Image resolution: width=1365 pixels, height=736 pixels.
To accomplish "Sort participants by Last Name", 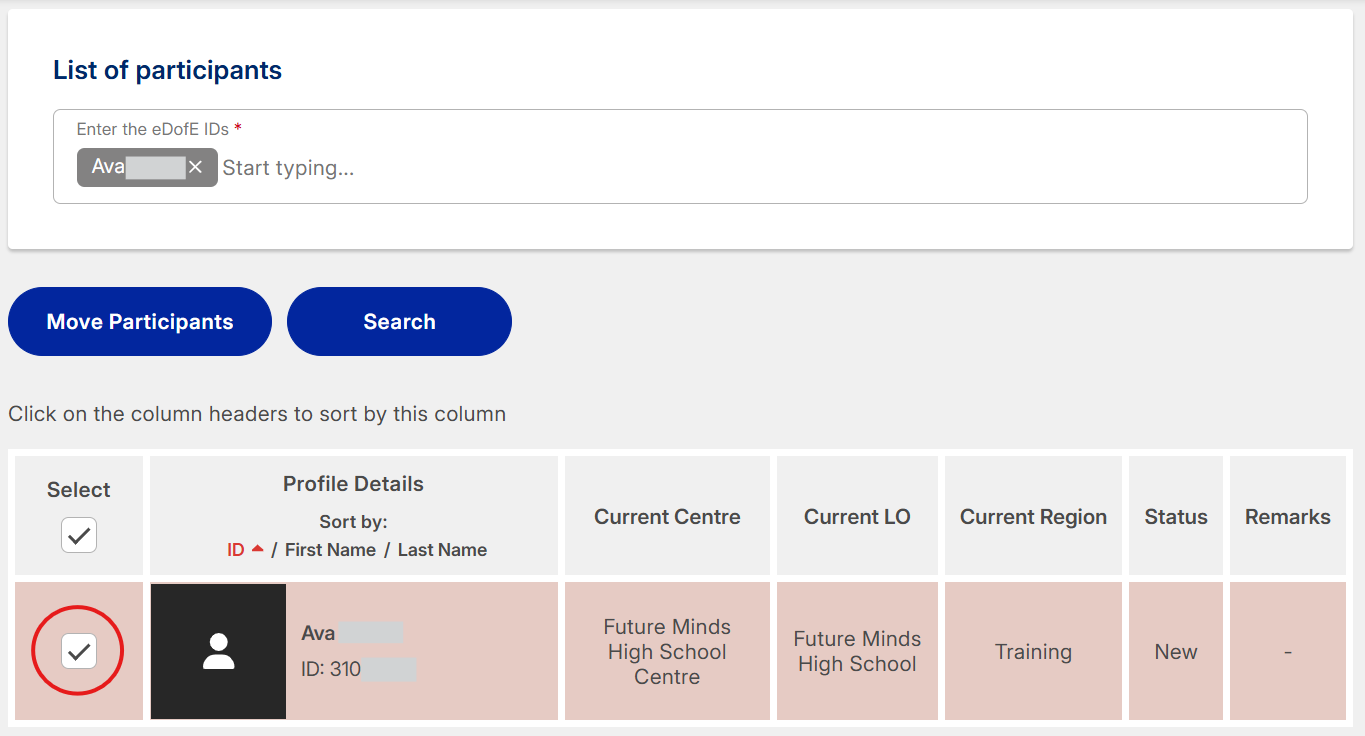I will [442, 550].
